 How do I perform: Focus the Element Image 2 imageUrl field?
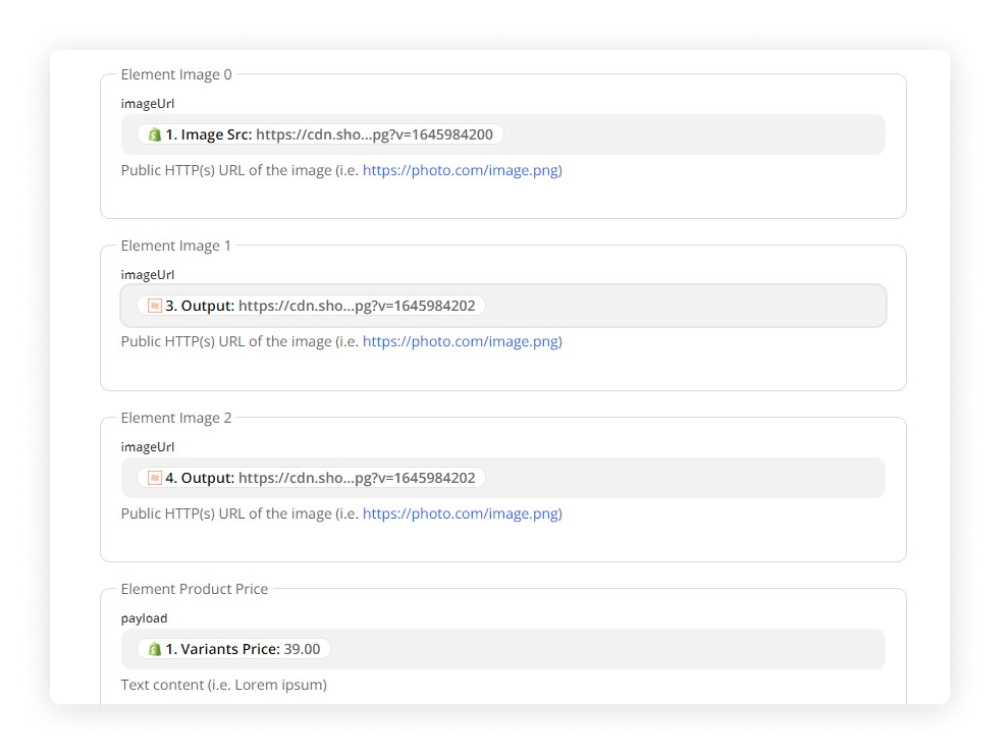pyautogui.click(x=503, y=478)
